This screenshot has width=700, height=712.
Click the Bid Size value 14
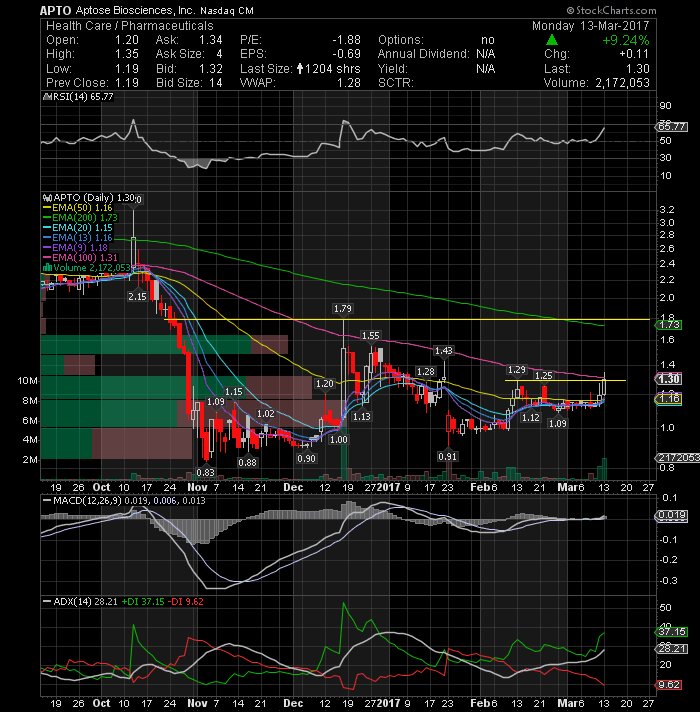pos(216,83)
